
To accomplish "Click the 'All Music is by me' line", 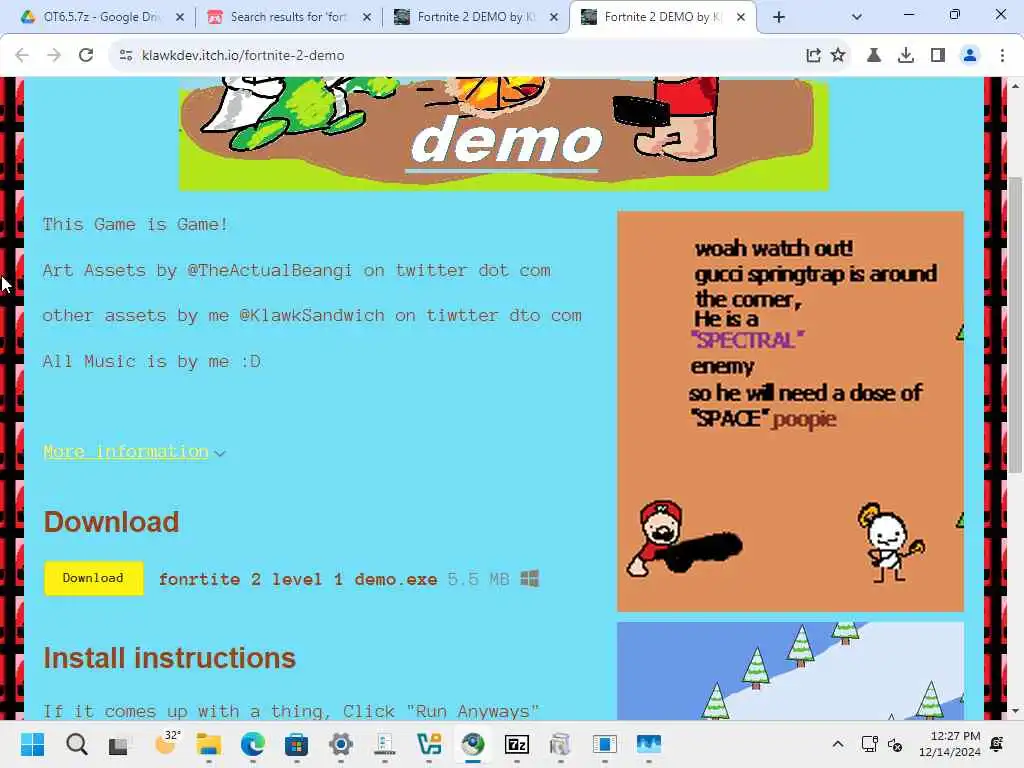I will click(x=152, y=361).
